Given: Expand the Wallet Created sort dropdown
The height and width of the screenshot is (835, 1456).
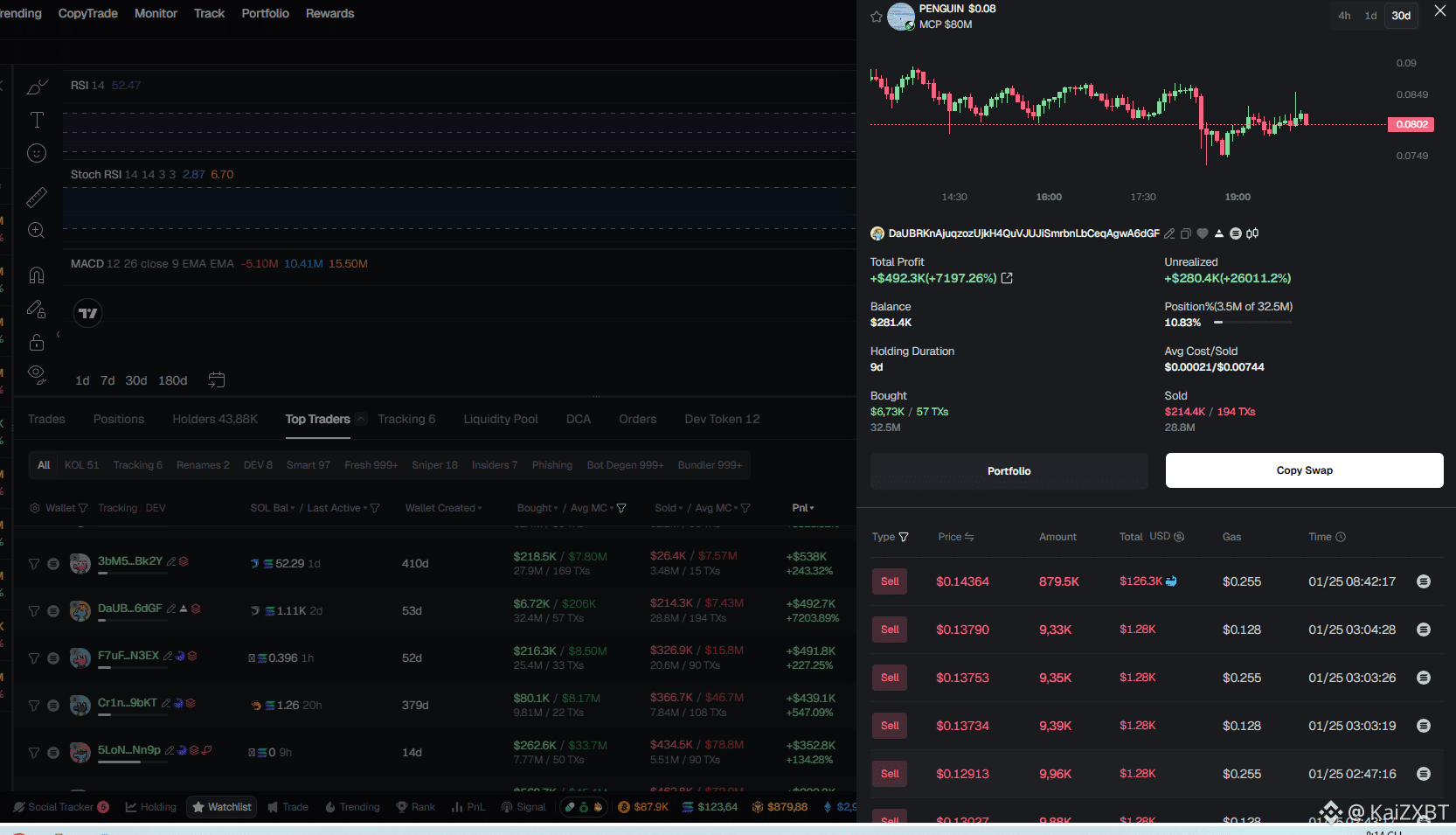Looking at the screenshot, I should coord(444,508).
